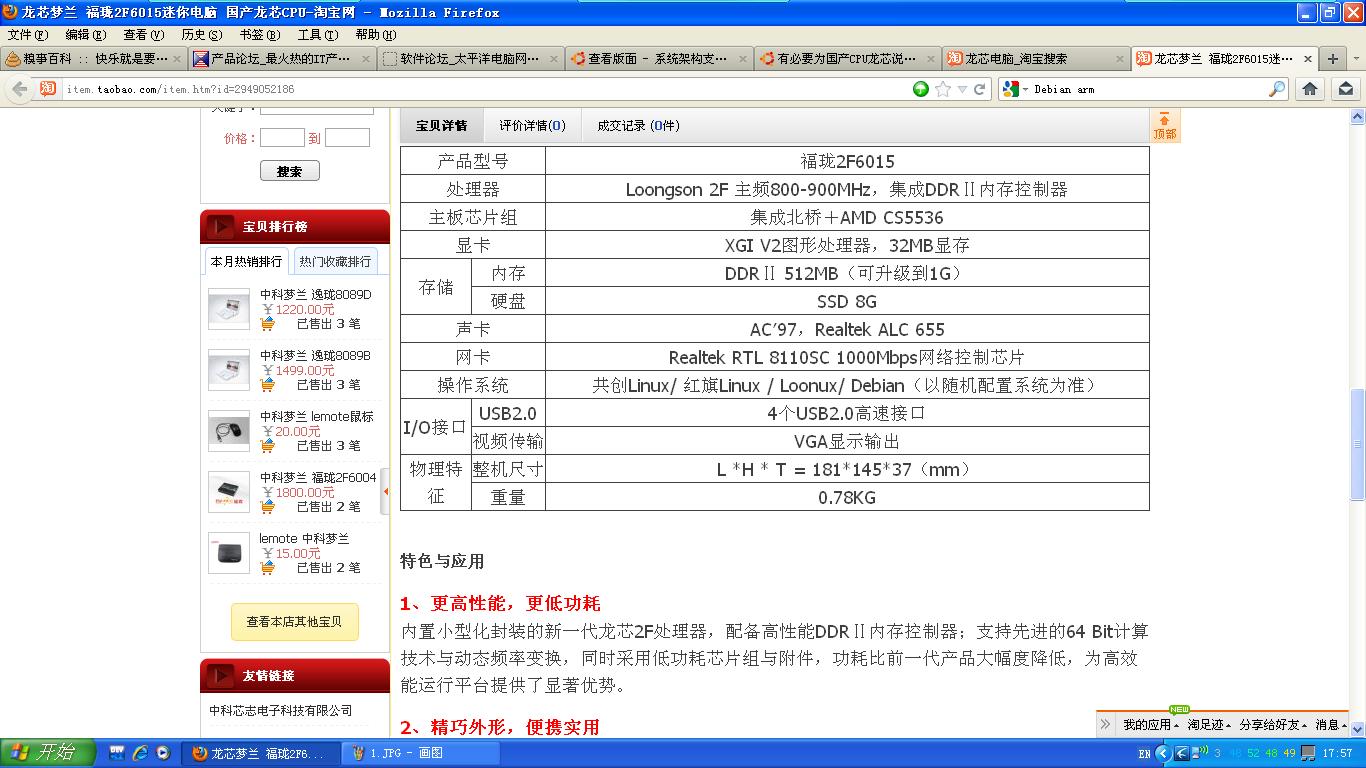
Task: Open the 书签 menu
Action: click(259, 34)
